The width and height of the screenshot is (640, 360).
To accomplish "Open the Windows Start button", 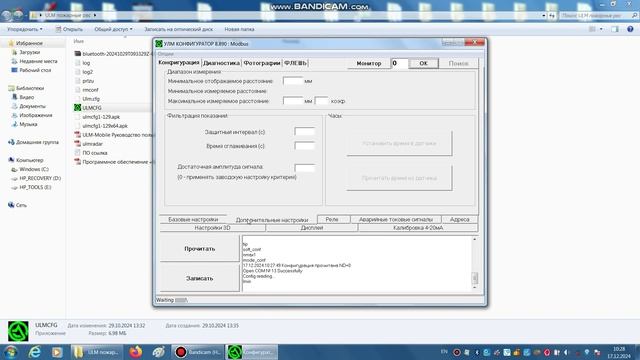I will click(11, 352).
